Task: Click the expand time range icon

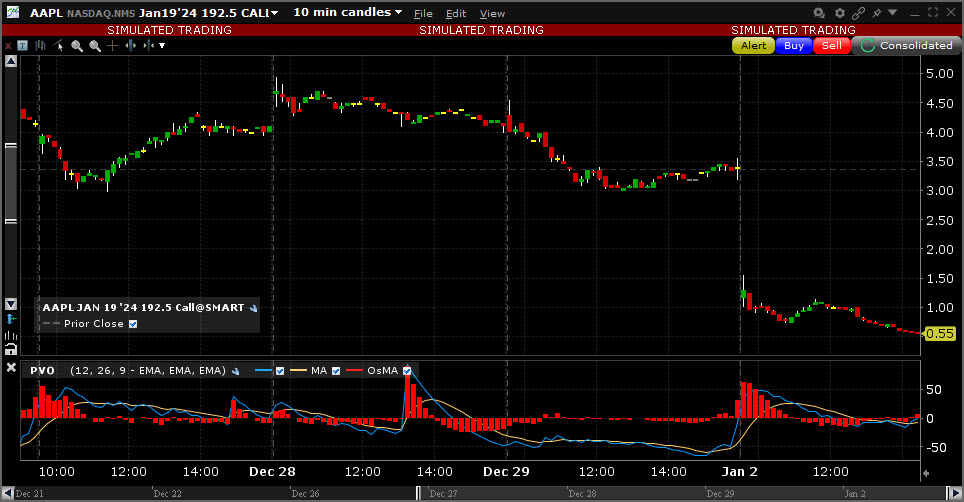Action: tap(130, 45)
